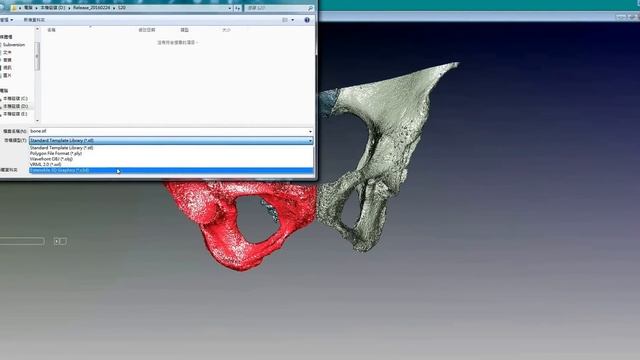
Task: Choose Wavefront OBJ (*.obj) option
Action: (x=171, y=159)
